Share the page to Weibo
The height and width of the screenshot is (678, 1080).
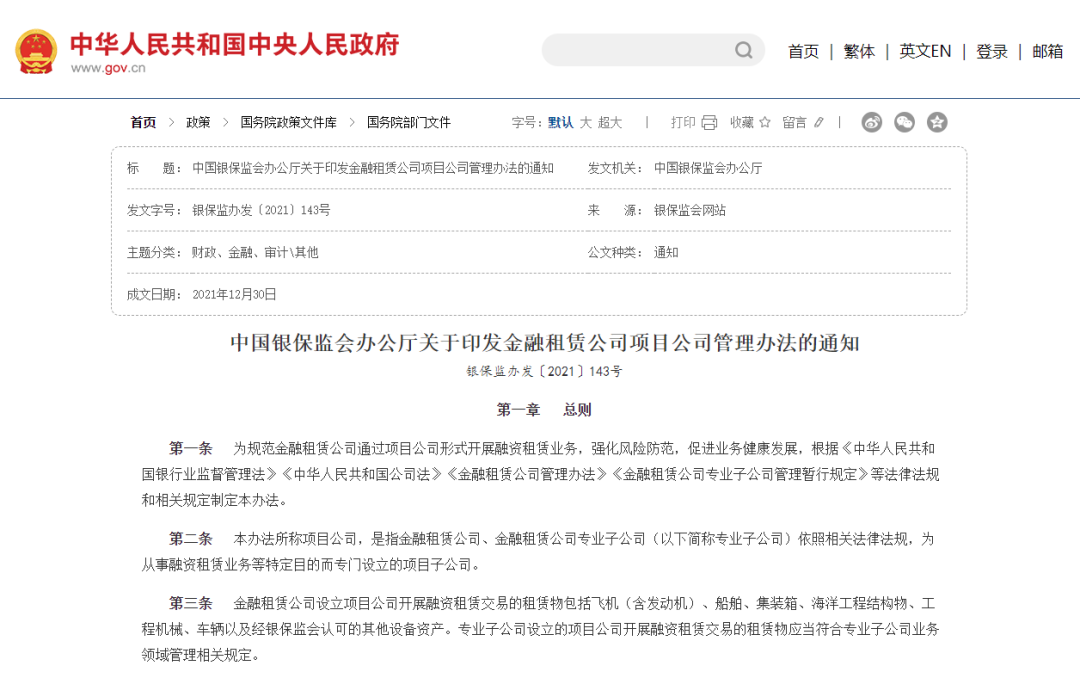pos(872,122)
